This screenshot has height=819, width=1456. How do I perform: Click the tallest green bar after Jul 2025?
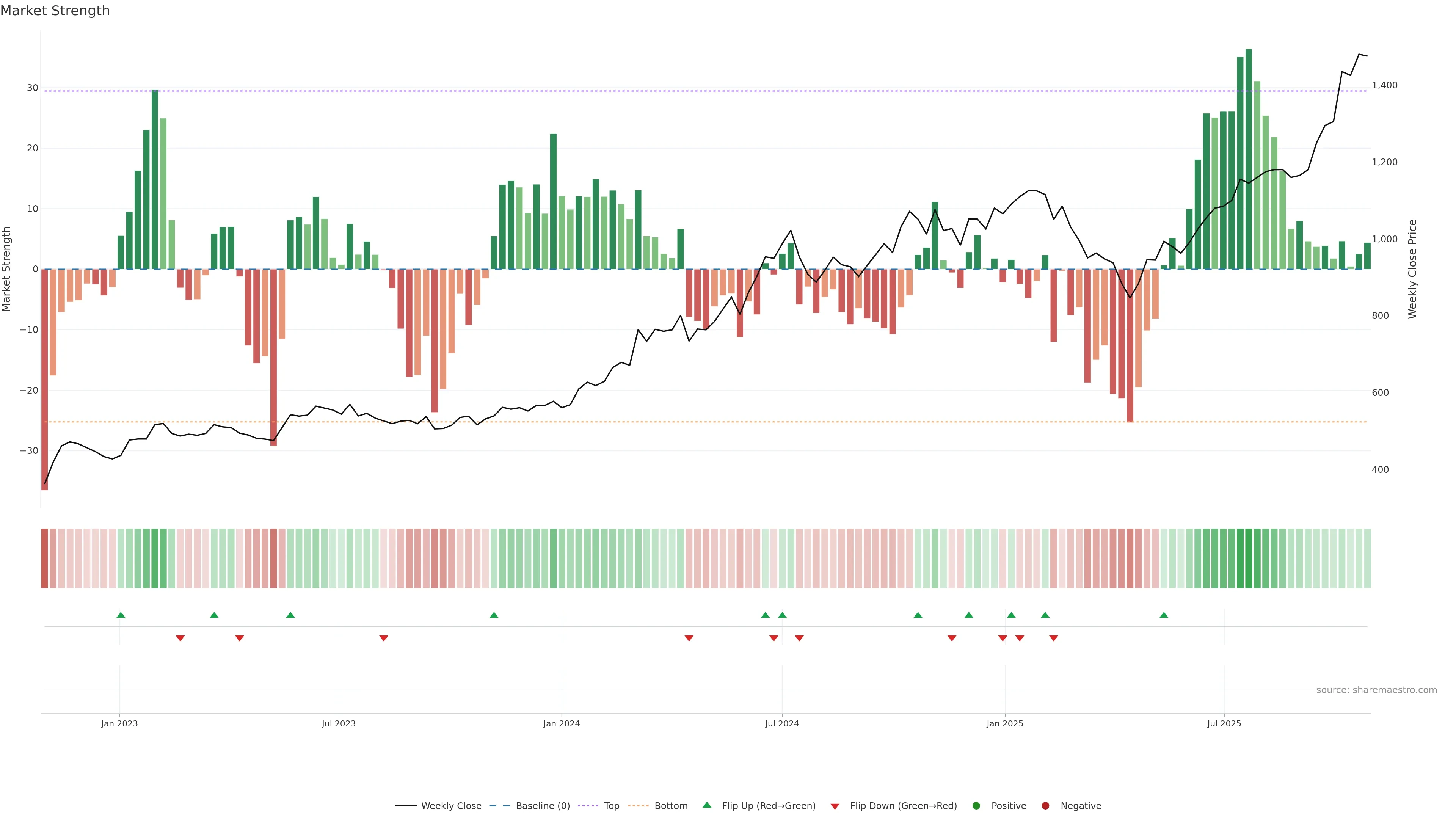pyautogui.click(x=1249, y=158)
